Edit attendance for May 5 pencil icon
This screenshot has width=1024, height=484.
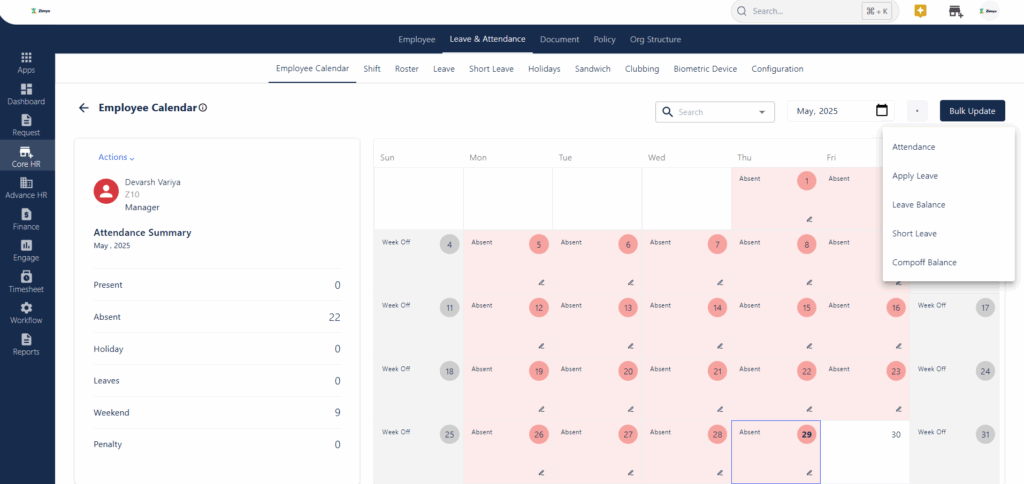tap(541, 283)
